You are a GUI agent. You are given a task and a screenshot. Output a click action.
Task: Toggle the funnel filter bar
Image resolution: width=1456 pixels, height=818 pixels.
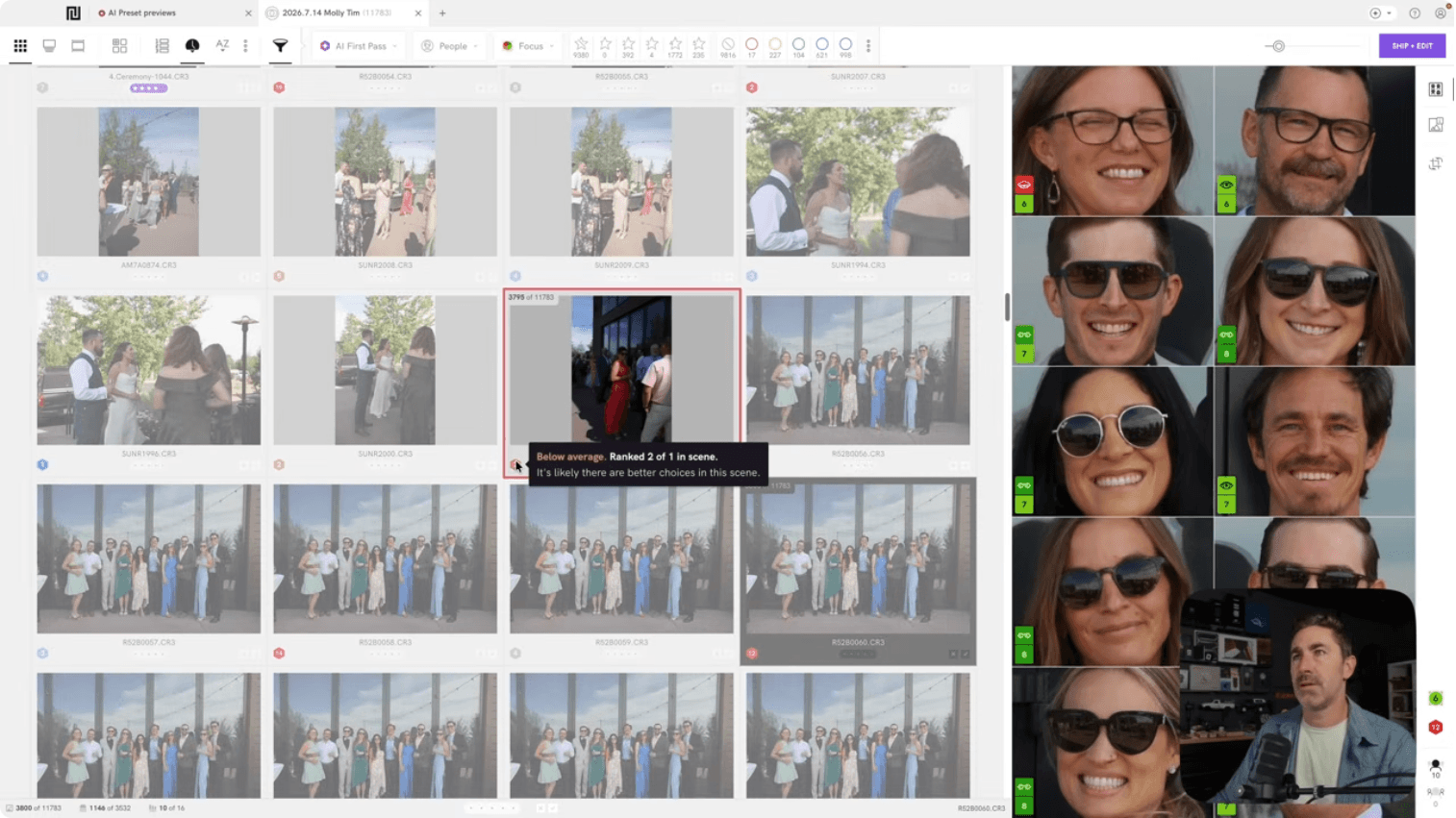pyautogui.click(x=280, y=45)
